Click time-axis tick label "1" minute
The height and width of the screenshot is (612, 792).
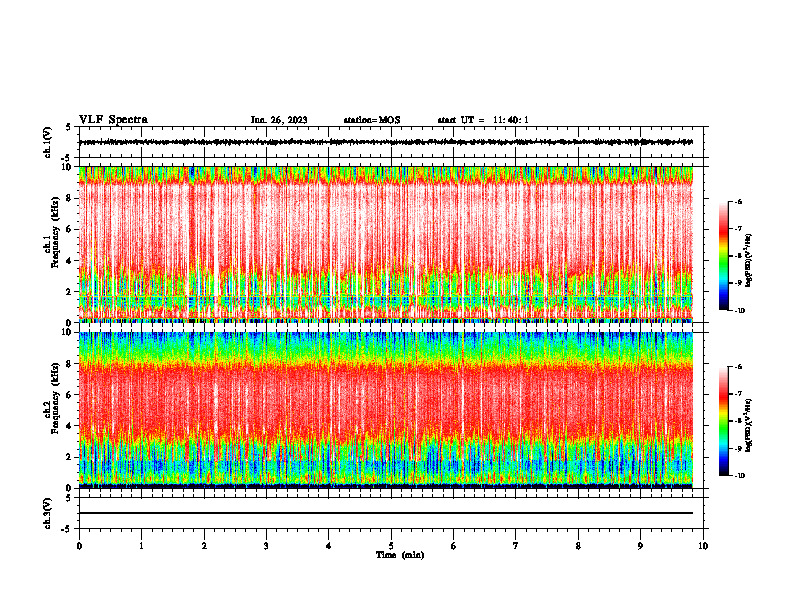(x=142, y=546)
